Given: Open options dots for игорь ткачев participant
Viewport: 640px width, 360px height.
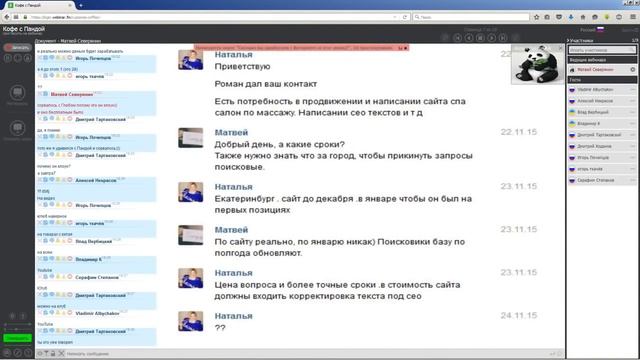Looking at the screenshot, I should tap(633, 169).
